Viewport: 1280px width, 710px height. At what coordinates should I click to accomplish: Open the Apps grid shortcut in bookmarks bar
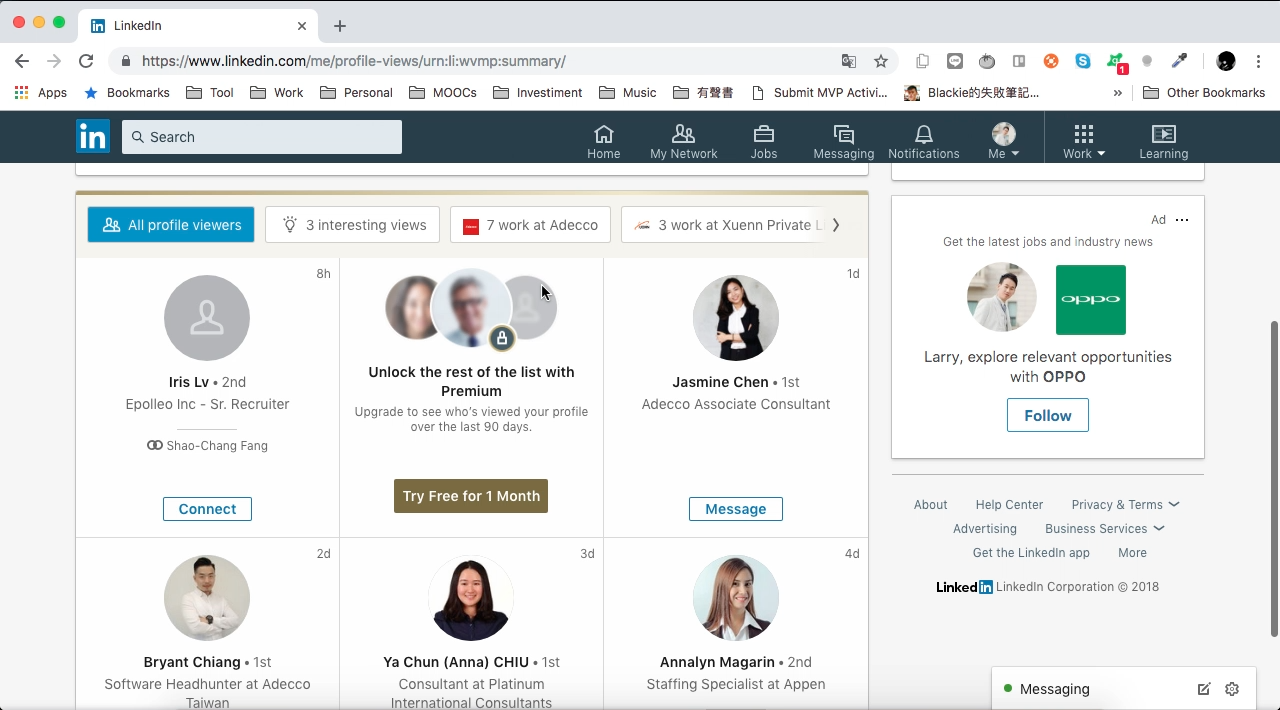[x=40, y=93]
